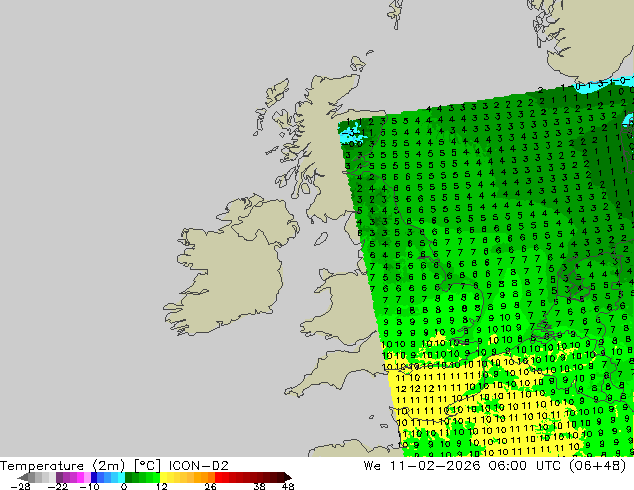
Task: Click the -28 label on the color scale
Action: click(x=21, y=486)
